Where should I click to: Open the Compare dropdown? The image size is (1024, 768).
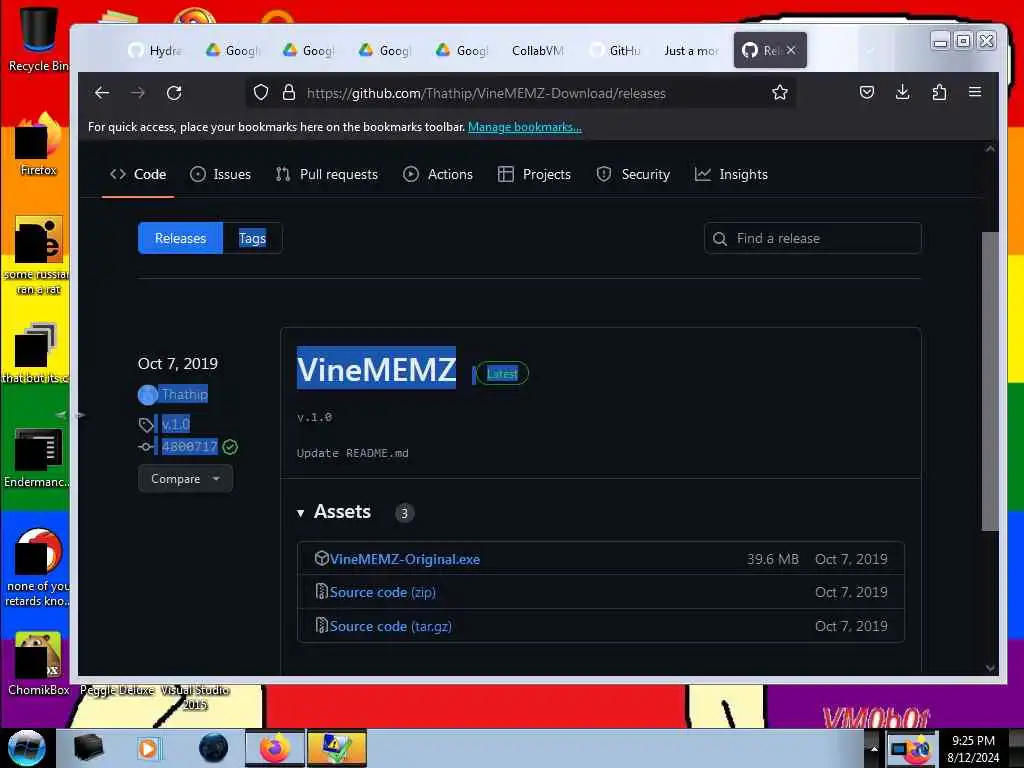coord(185,479)
